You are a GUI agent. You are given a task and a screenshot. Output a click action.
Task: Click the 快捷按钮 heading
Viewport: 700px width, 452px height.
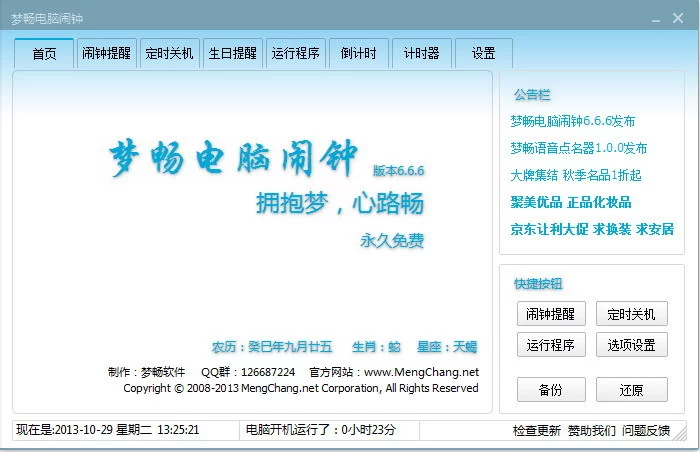[x=538, y=284]
